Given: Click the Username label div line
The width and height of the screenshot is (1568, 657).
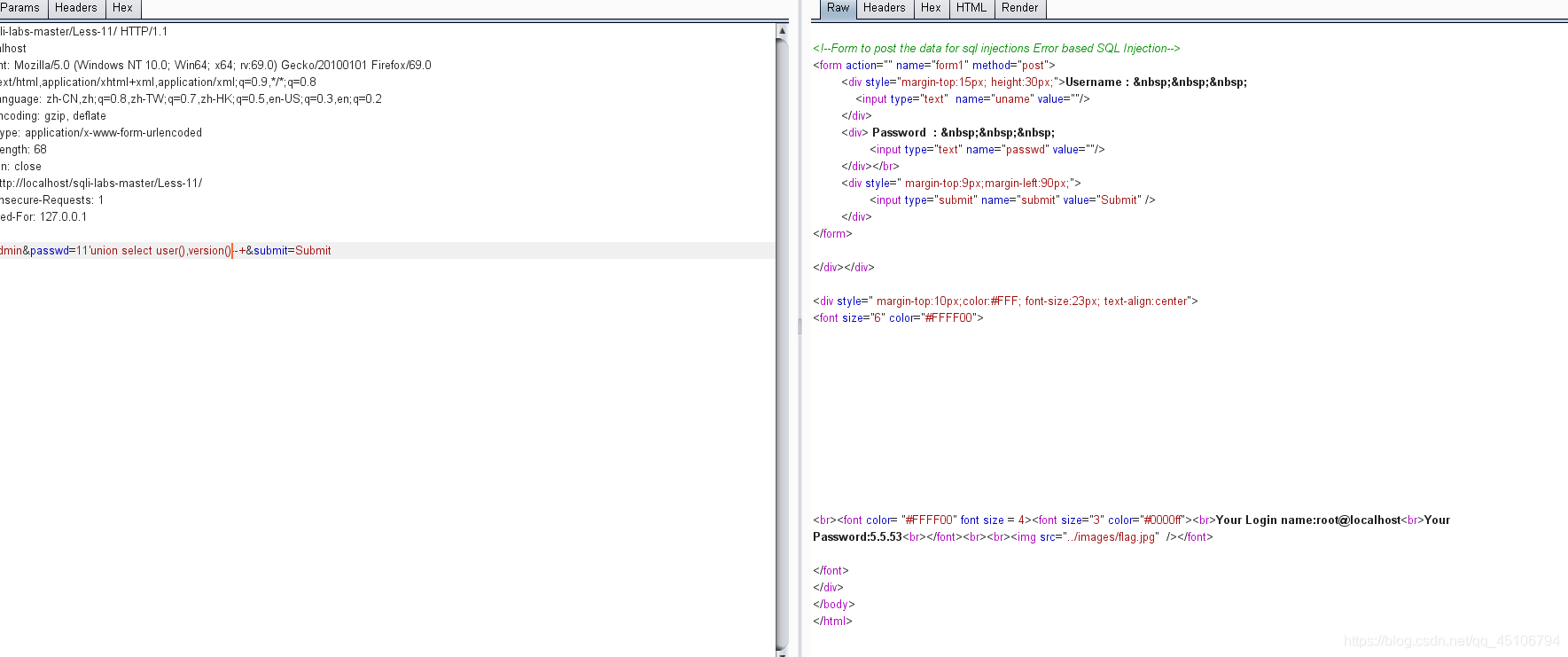Looking at the screenshot, I should coord(1044,82).
